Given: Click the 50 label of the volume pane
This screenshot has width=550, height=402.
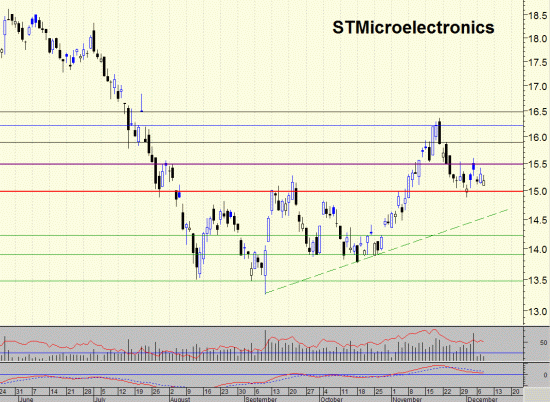Looking at the screenshot, I should (543, 343).
